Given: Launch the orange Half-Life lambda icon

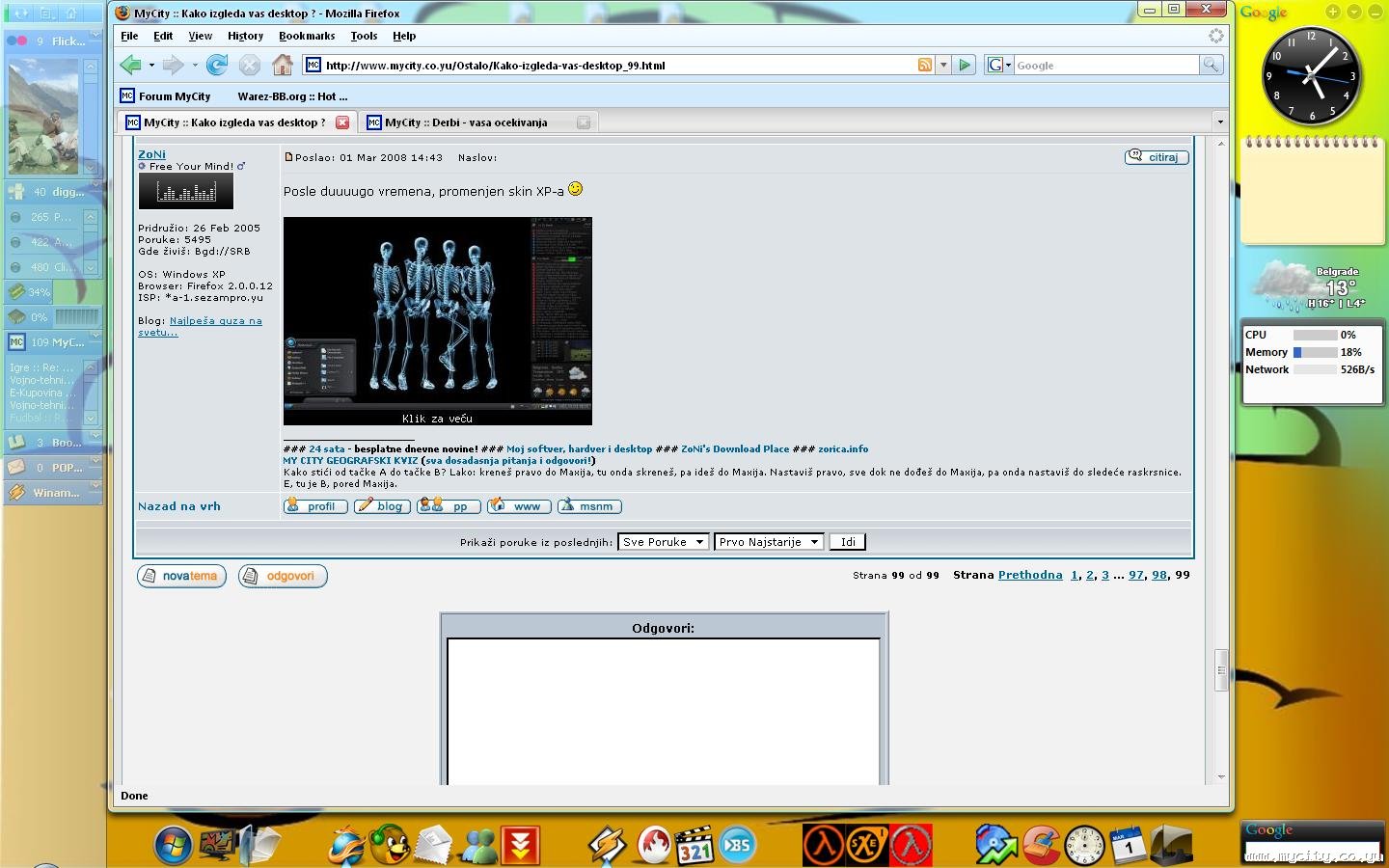Looking at the screenshot, I should coord(825,845).
